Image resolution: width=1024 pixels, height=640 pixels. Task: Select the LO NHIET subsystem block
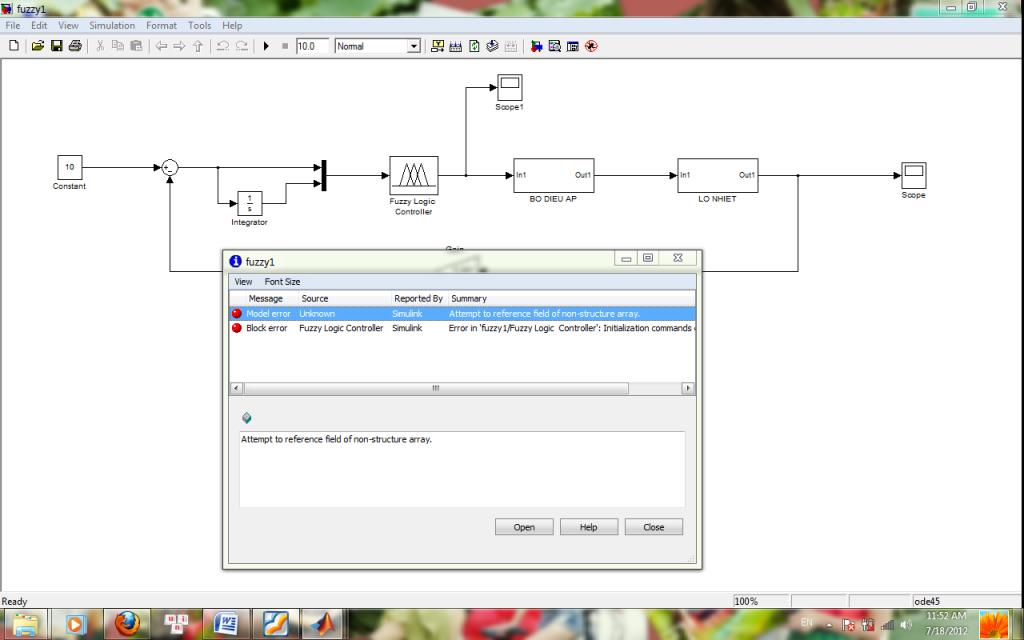coord(717,175)
